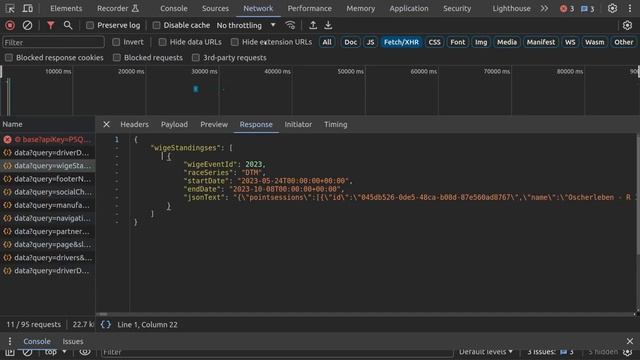
Task: Enable Disable cache checkbox
Action: pos(156,25)
